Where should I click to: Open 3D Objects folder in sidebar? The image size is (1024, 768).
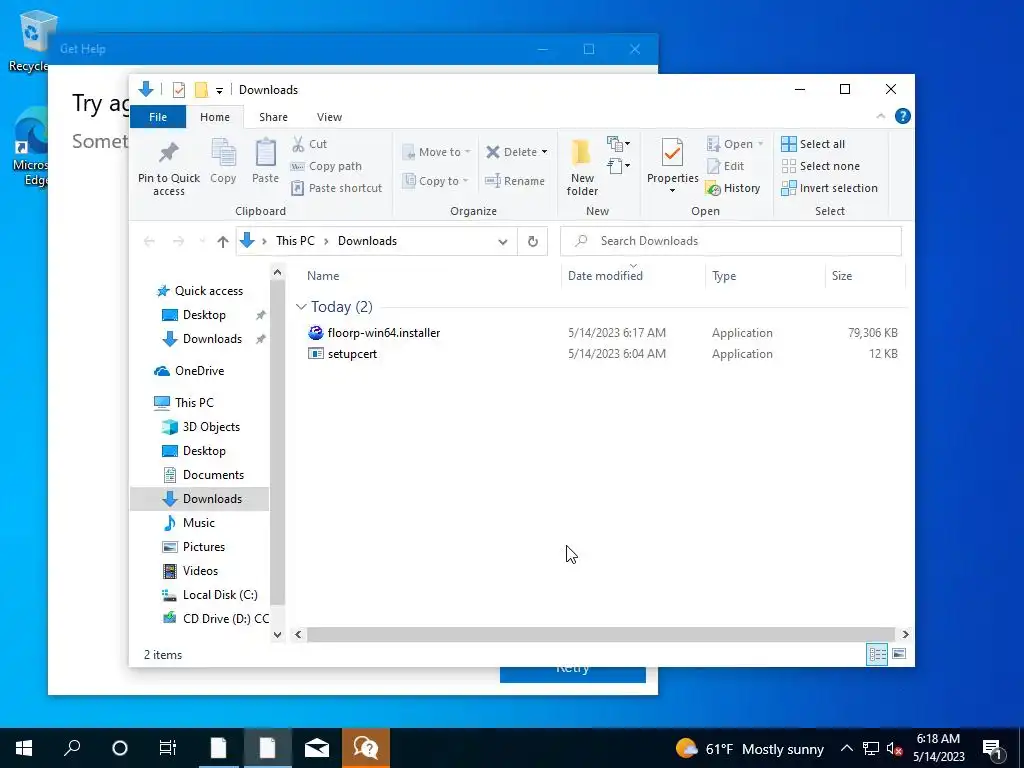[211, 427]
